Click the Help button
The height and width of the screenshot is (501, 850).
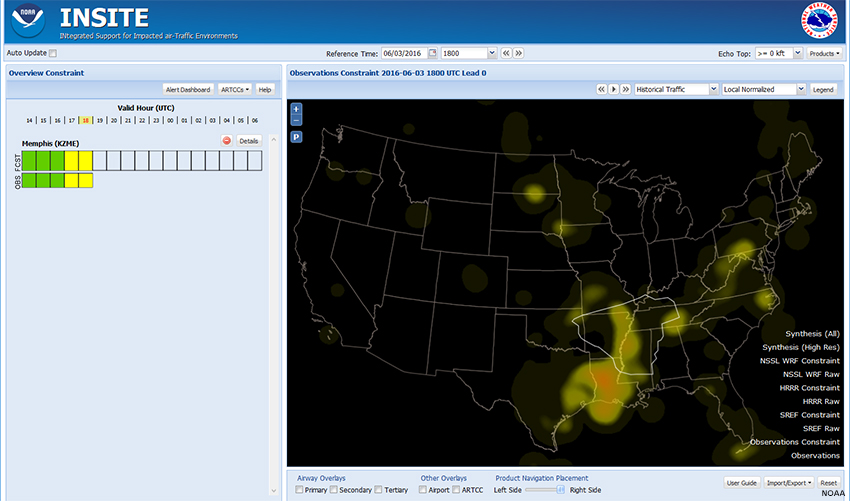pos(265,89)
